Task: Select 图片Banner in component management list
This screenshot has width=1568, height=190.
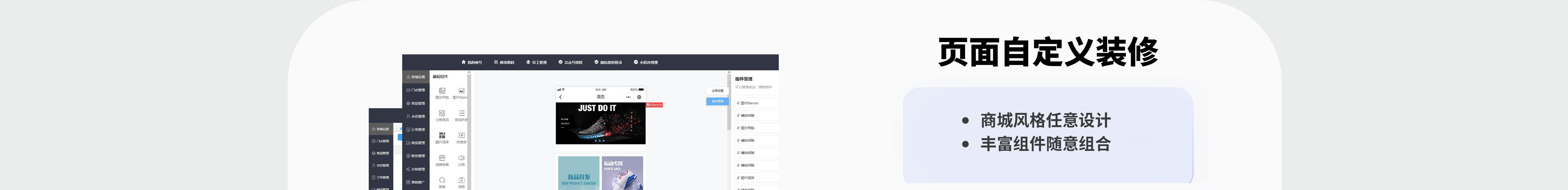Action: click(750, 103)
